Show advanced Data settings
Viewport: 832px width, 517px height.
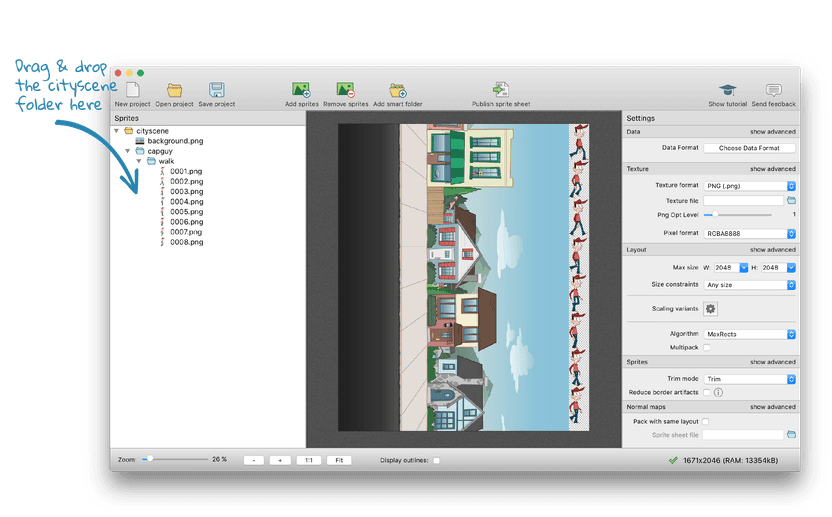(x=773, y=132)
